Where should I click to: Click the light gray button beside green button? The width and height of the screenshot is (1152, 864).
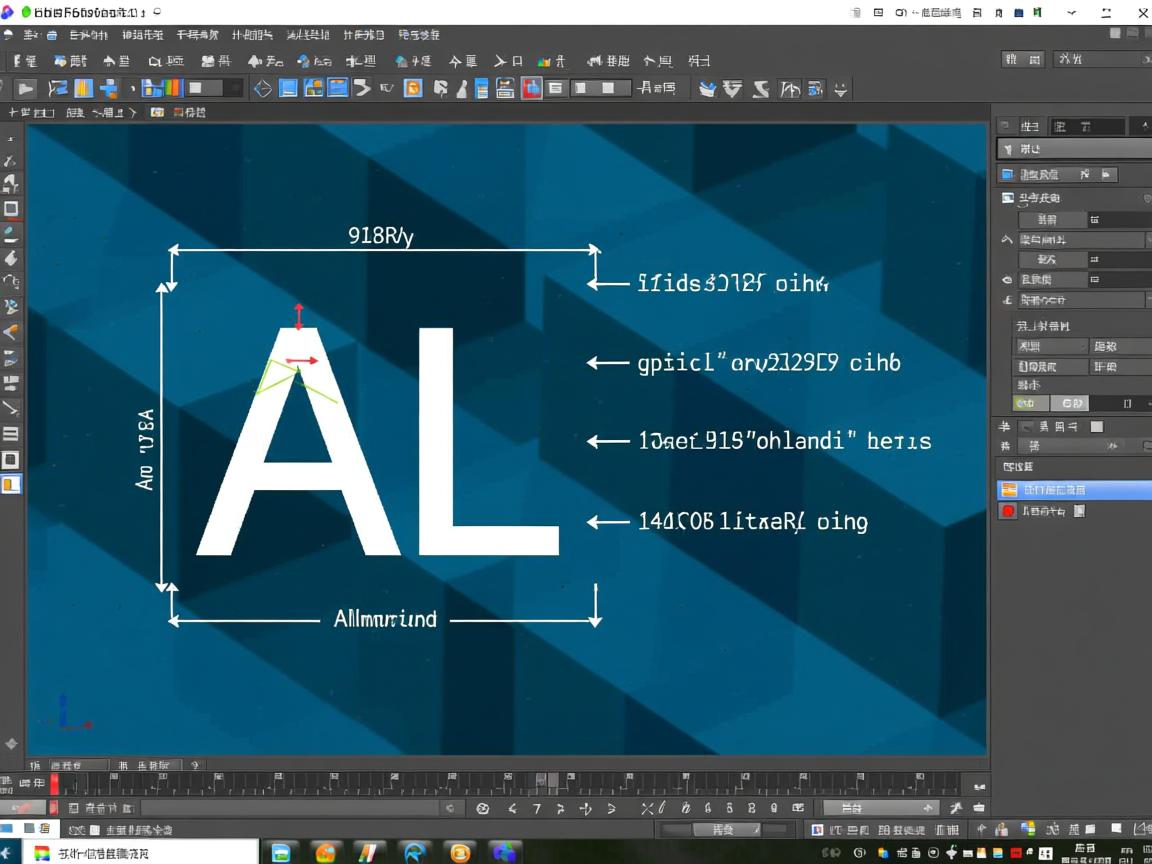[1071, 404]
